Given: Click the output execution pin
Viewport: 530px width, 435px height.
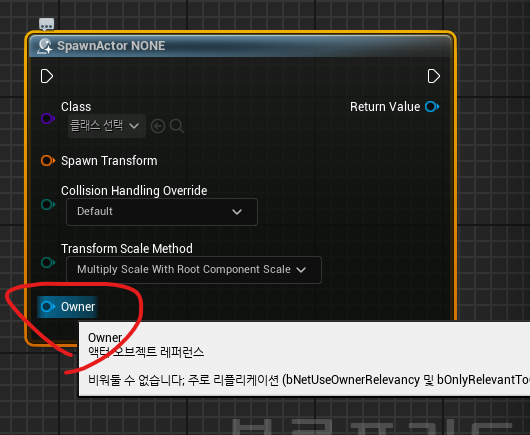Looking at the screenshot, I should pyautogui.click(x=433, y=76).
